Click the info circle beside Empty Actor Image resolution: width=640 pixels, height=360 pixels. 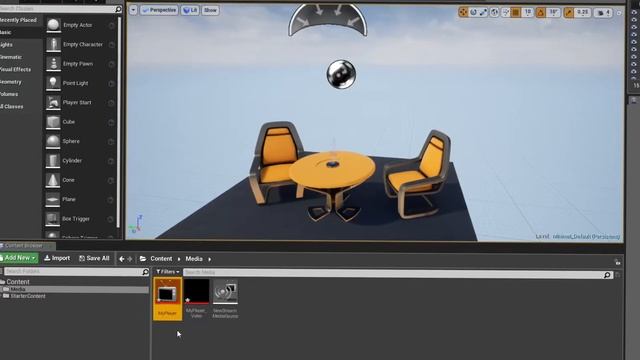[111, 25]
